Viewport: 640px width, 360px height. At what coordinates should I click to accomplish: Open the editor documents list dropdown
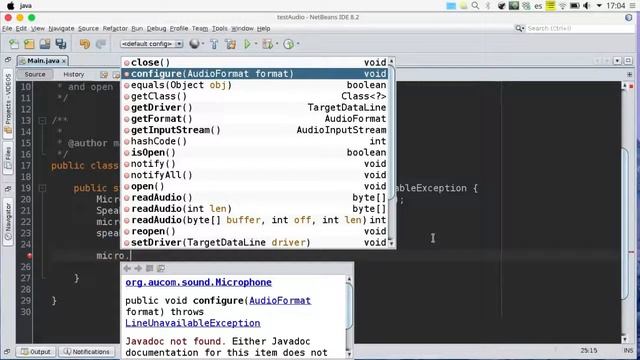click(617, 60)
